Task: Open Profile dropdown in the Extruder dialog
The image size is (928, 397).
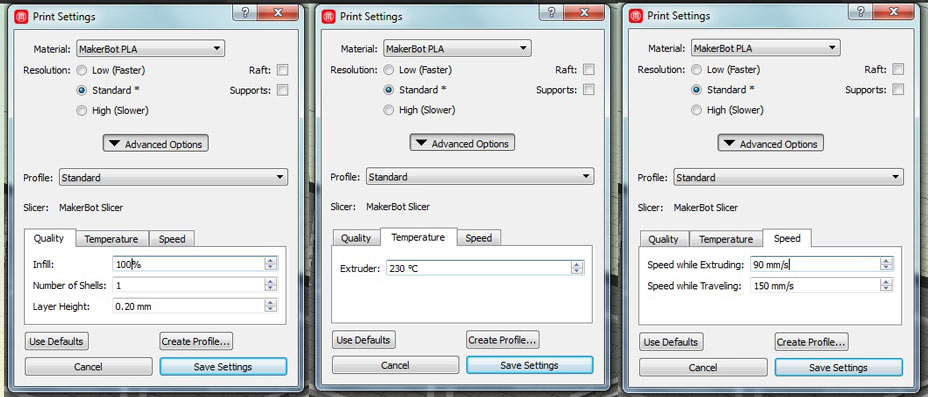Action: 480,177
